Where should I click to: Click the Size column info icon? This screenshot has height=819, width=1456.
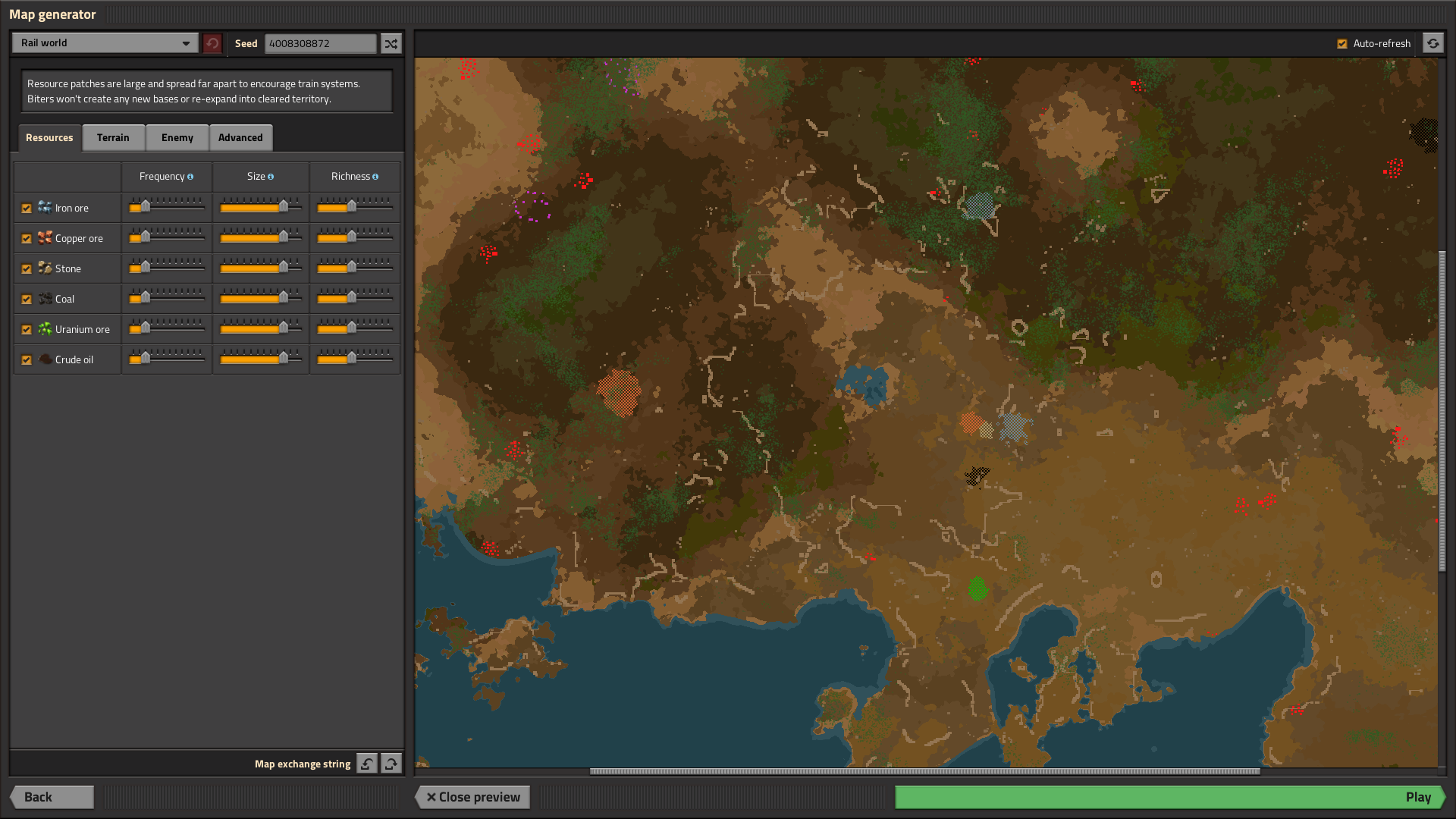point(271,177)
